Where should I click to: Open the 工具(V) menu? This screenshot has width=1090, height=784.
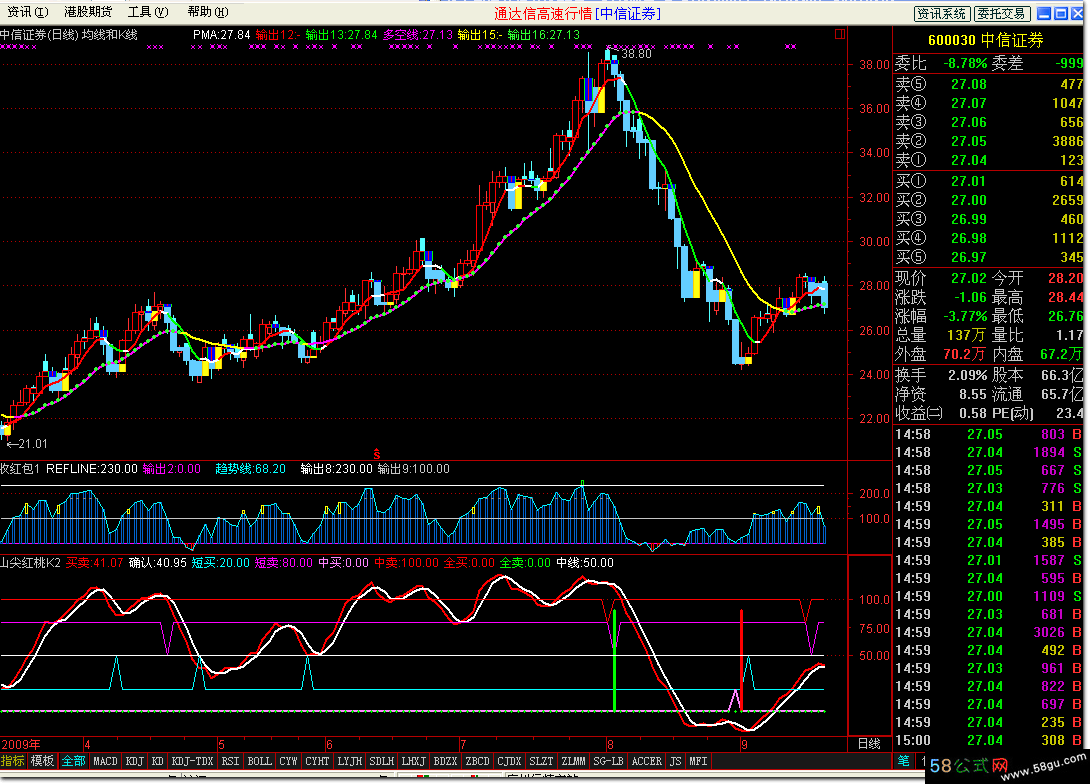click(148, 12)
